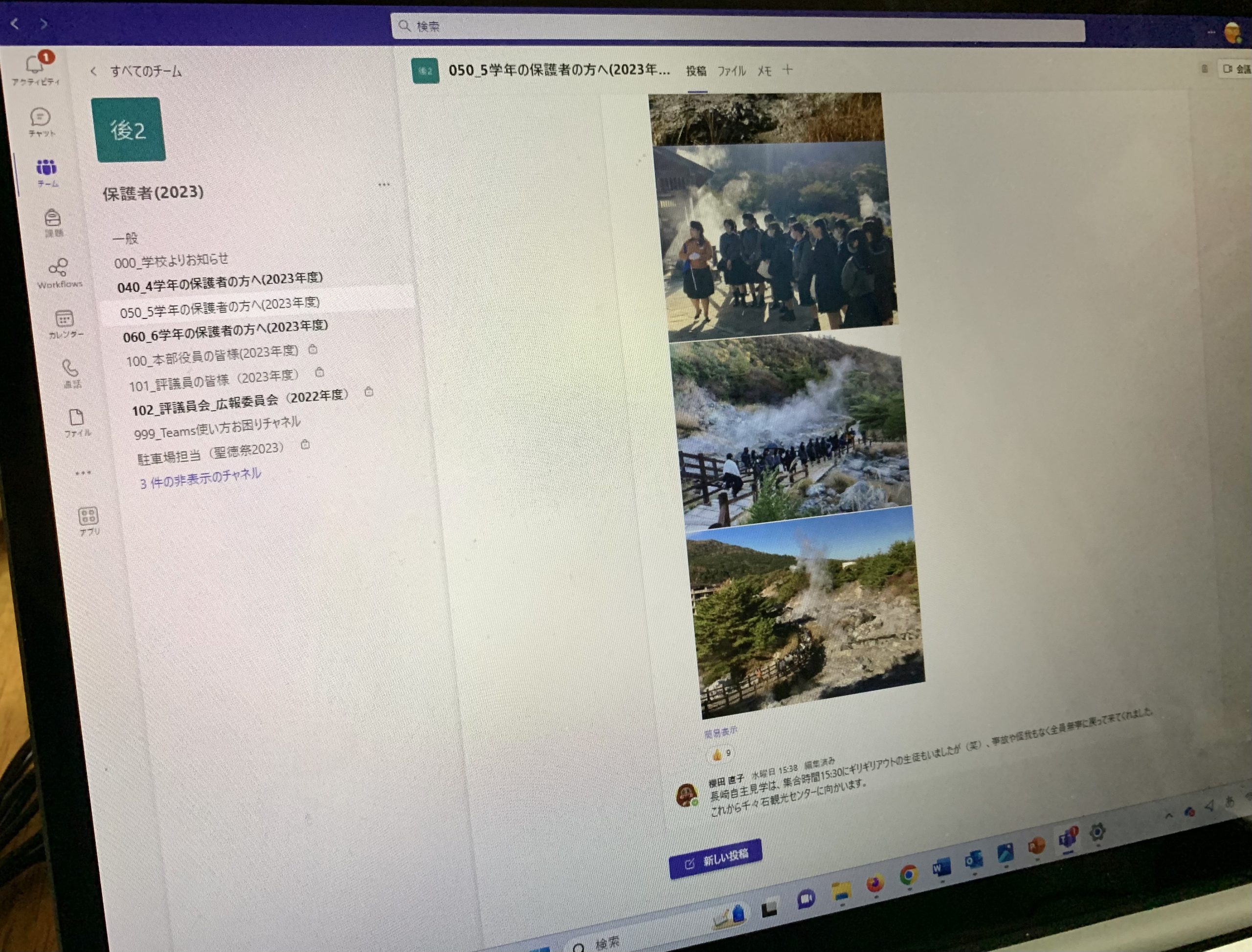Click the Teams search box at the top
1252x952 pixels.
pyautogui.click(x=738, y=27)
